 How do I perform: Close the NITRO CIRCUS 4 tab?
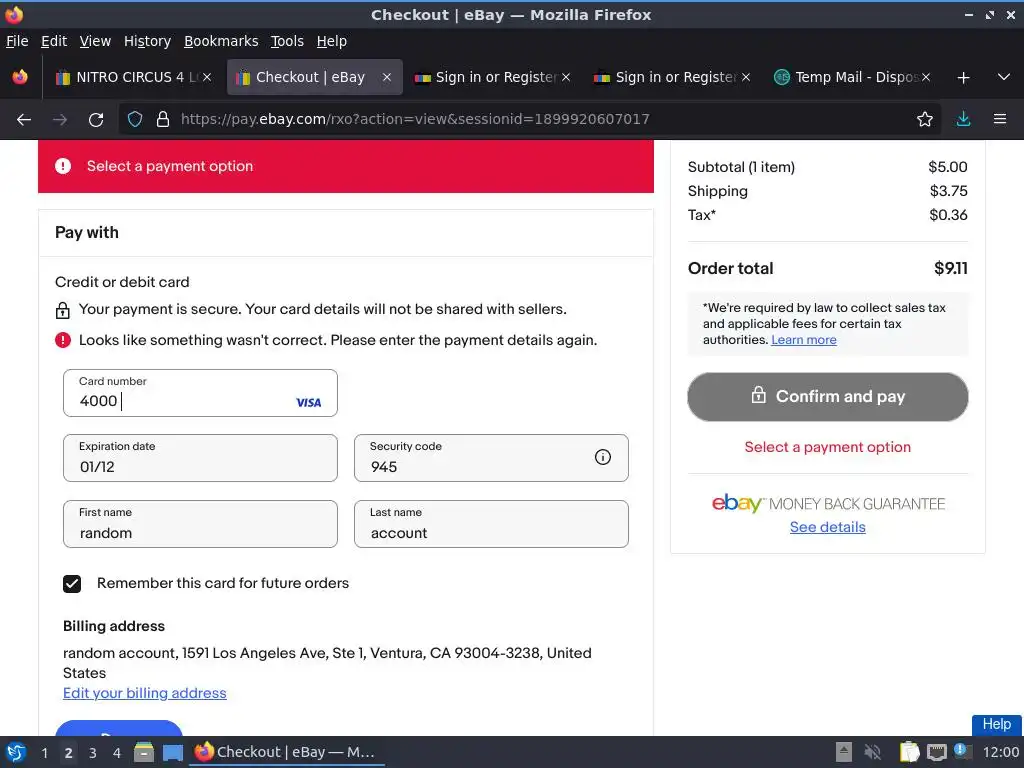point(206,77)
